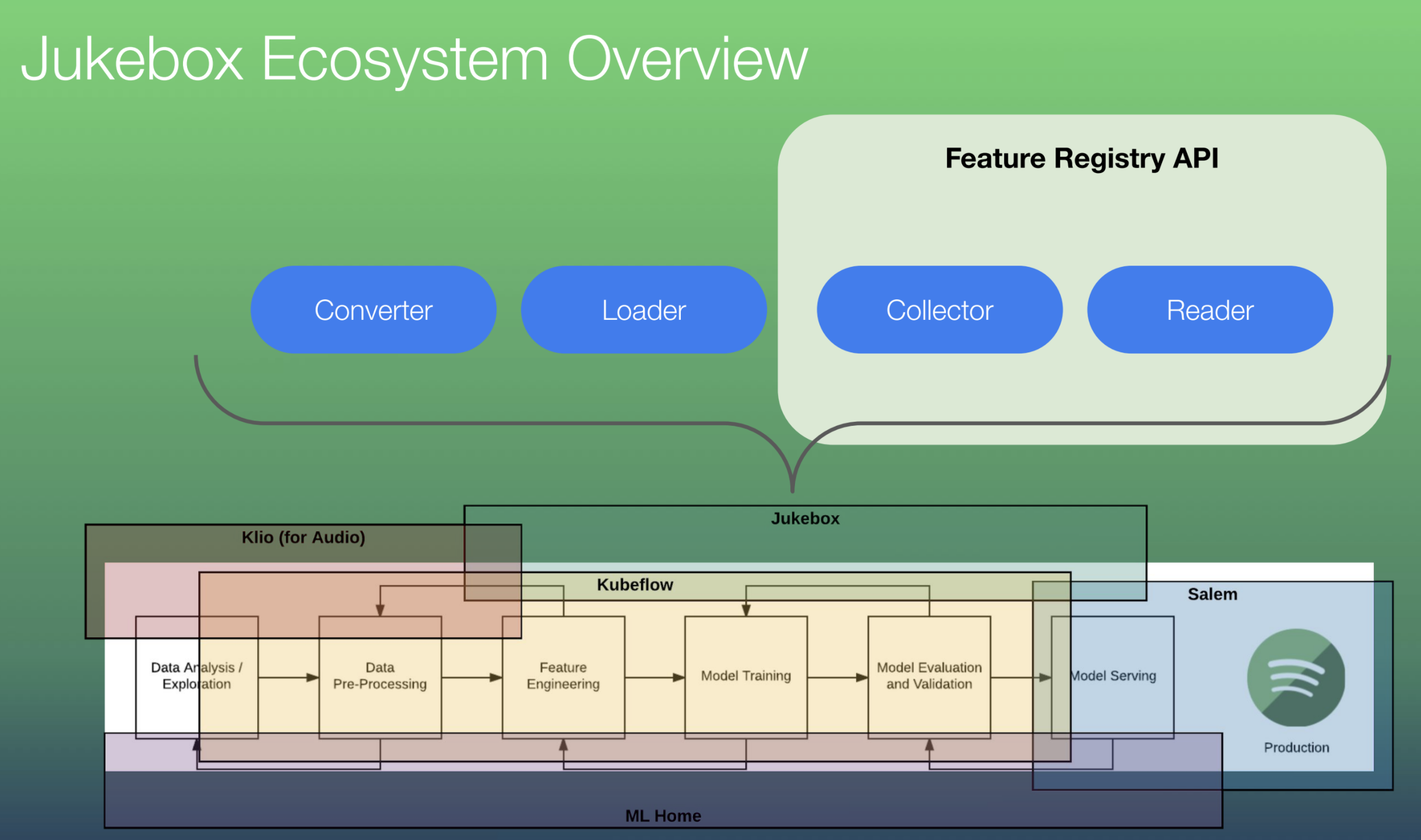Click the Jukebox region label
The image size is (1421, 840).
coord(805,518)
